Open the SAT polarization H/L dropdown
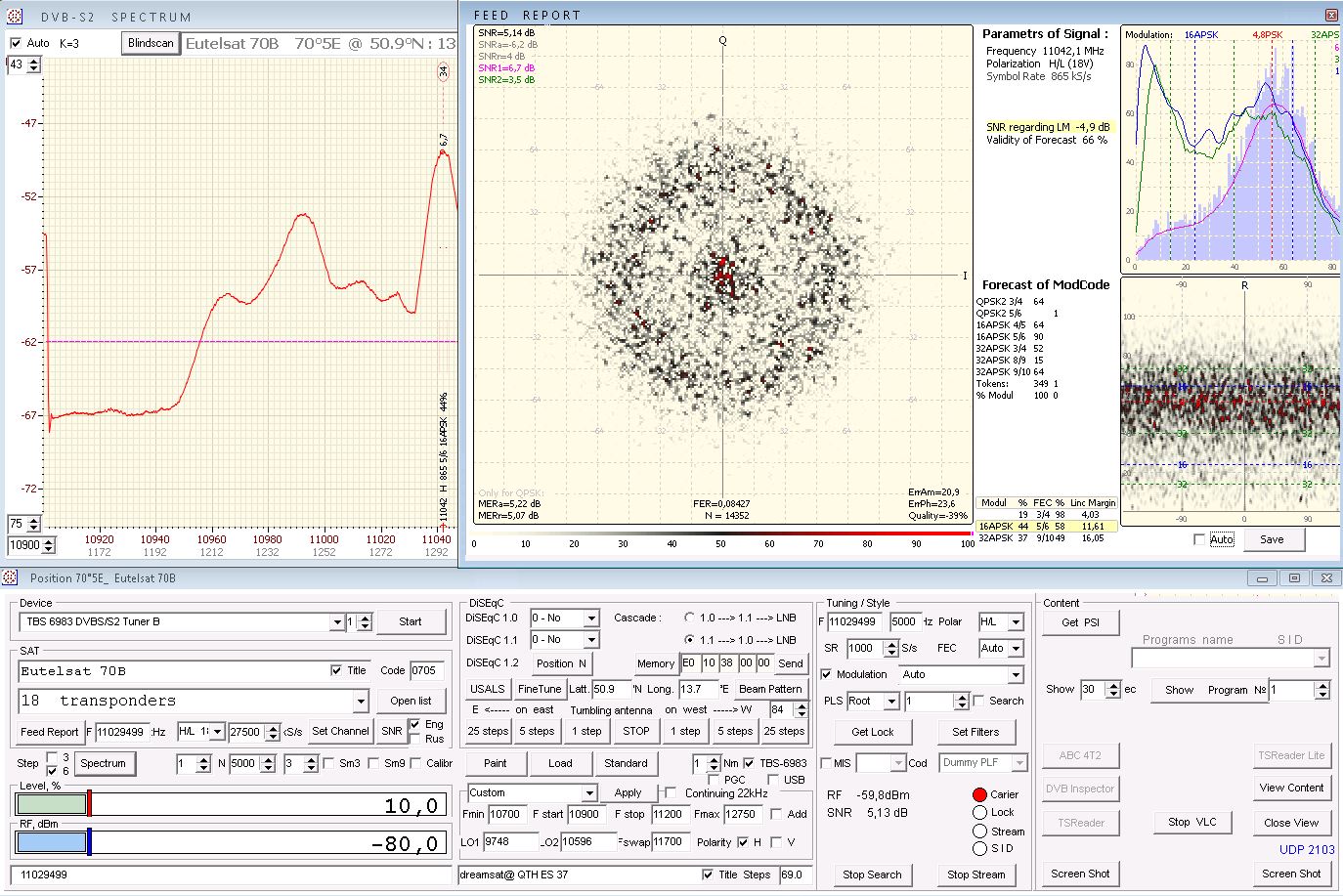The width and height of the screenshot is (1343, 896). (x=217, y=731)
